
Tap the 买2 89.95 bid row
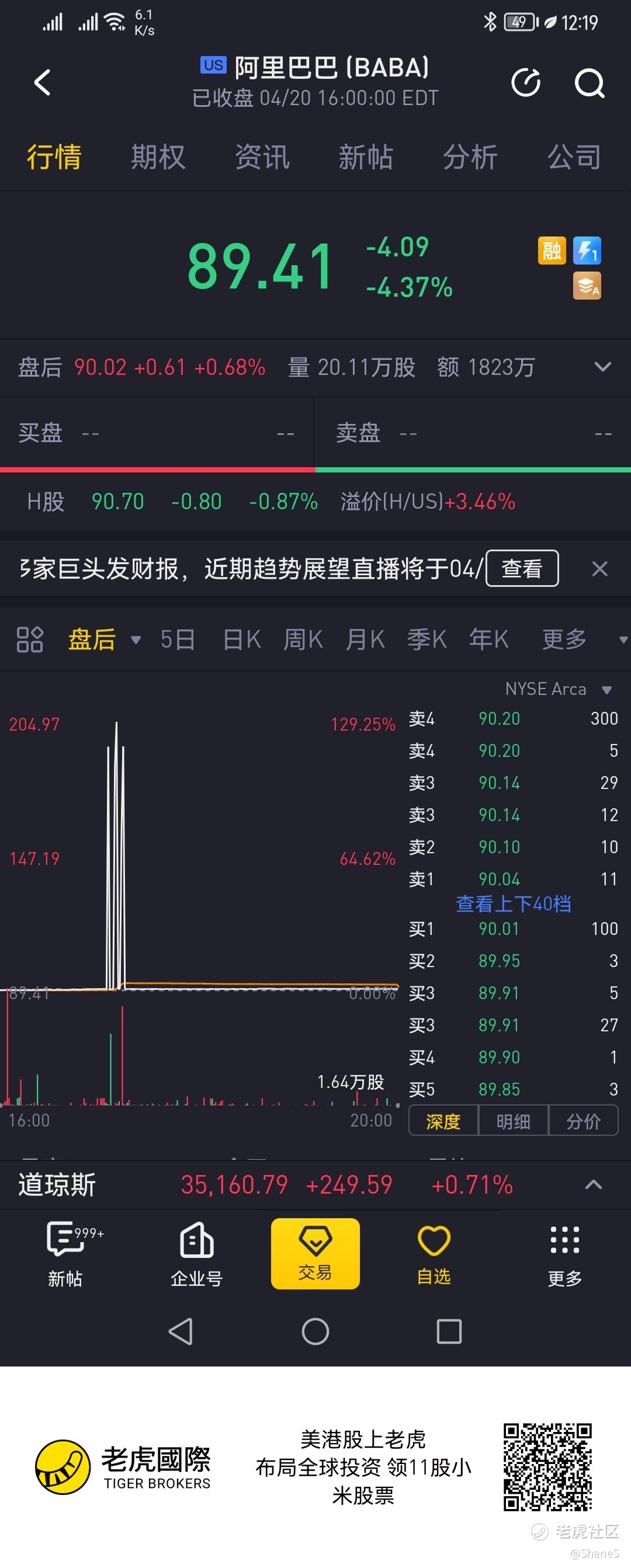(x=514, y=961)
